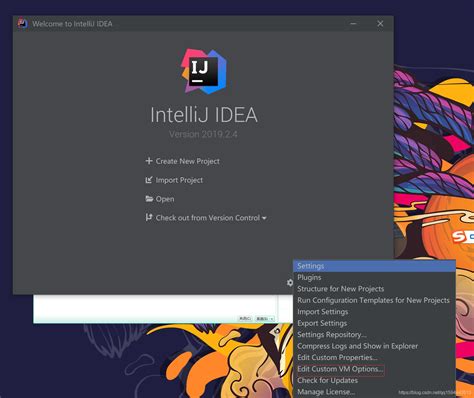
Task: Click the Configure gear icon
Action: click(x=290, y=283)
